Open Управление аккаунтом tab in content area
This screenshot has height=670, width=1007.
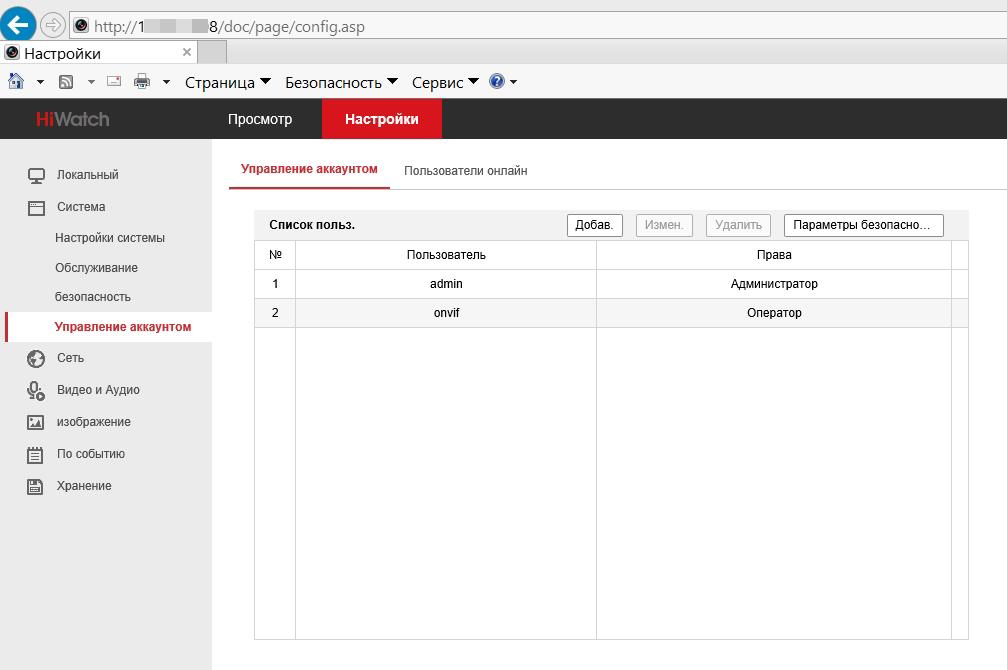309,169
